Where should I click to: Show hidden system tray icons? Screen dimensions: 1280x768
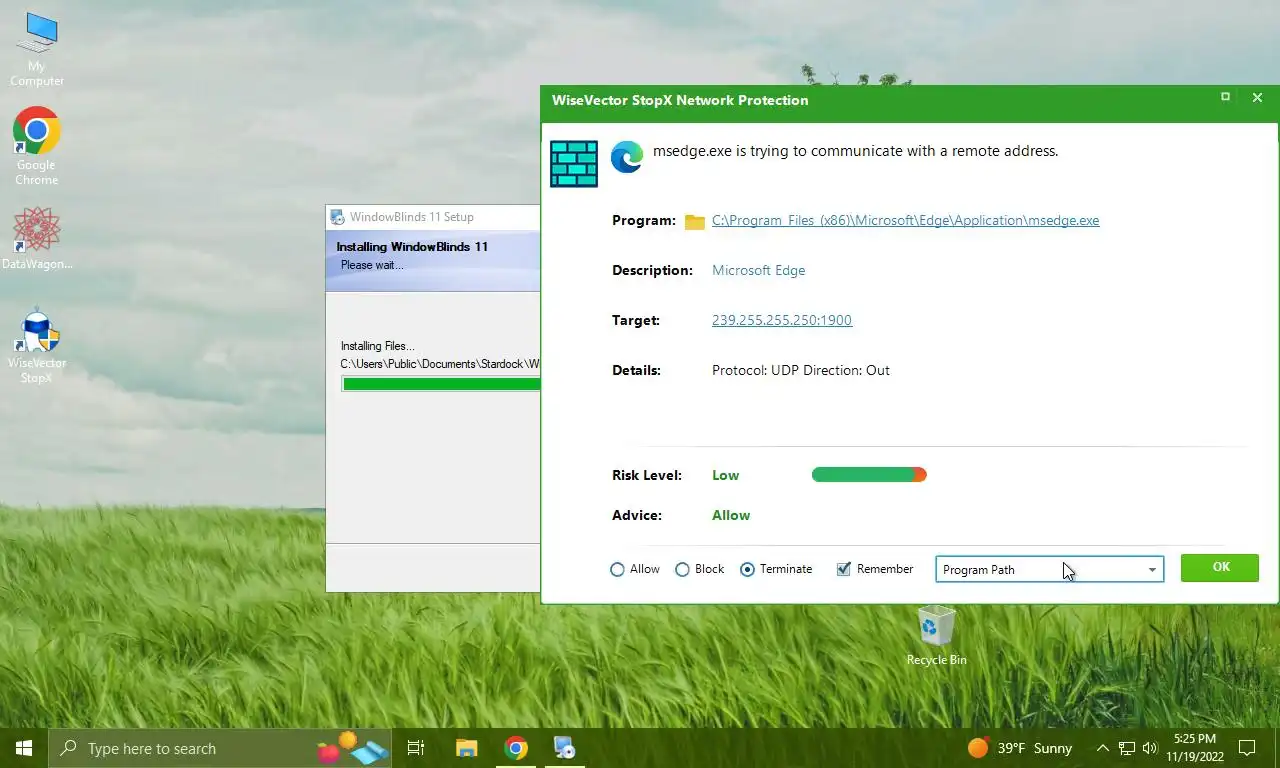[x=1103, y=748]
